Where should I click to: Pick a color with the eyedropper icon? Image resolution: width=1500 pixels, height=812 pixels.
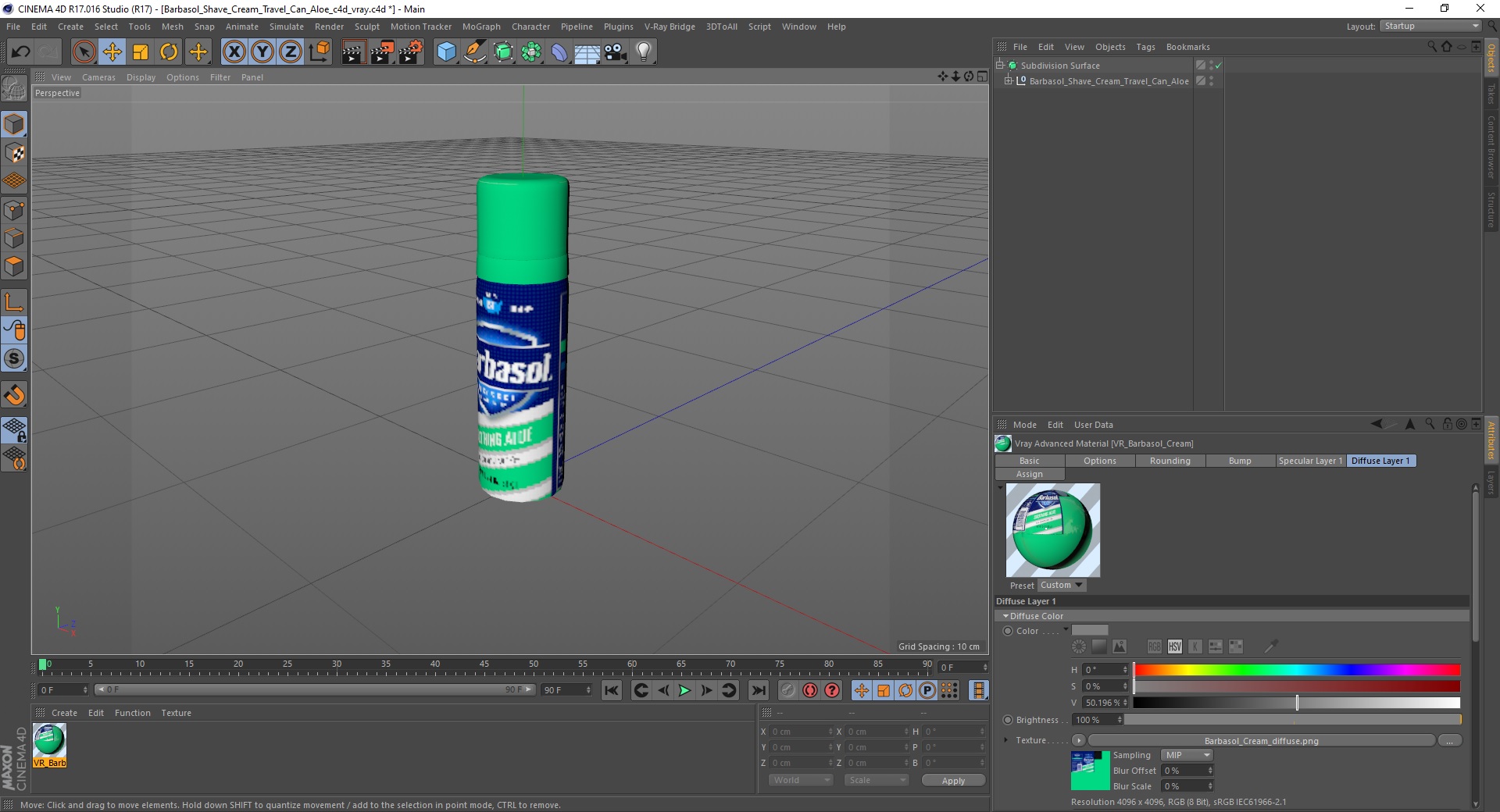pos(1271,646)
